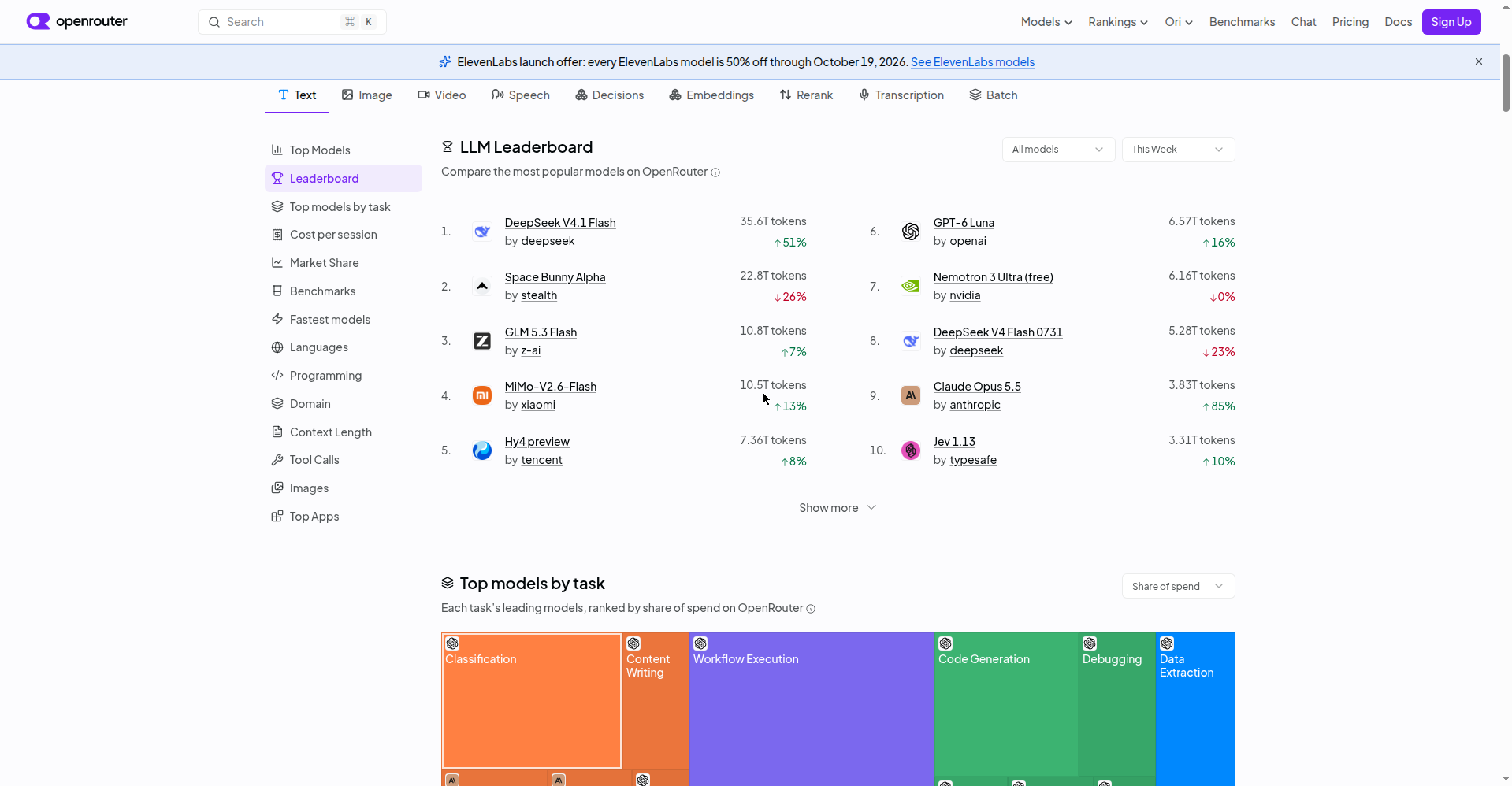
Task: Expand the Rankings menu in the header
Action: pyautogui.click(x=1117, y=22)
